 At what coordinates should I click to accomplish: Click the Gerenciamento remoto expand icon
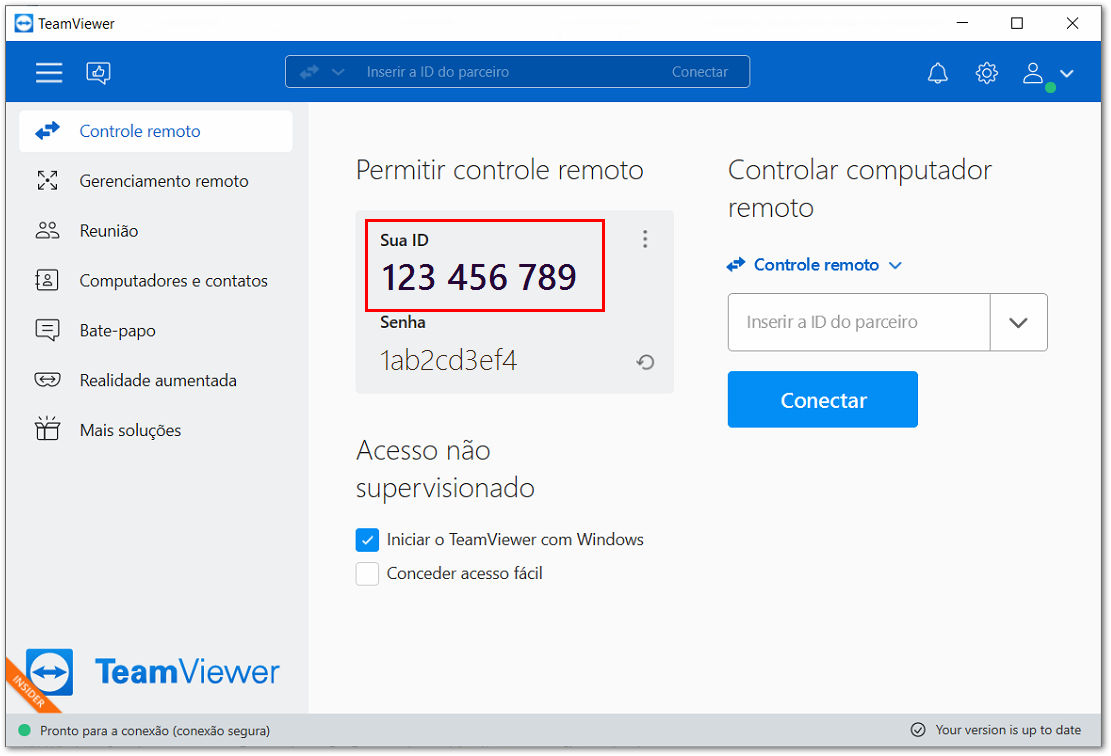47,181
